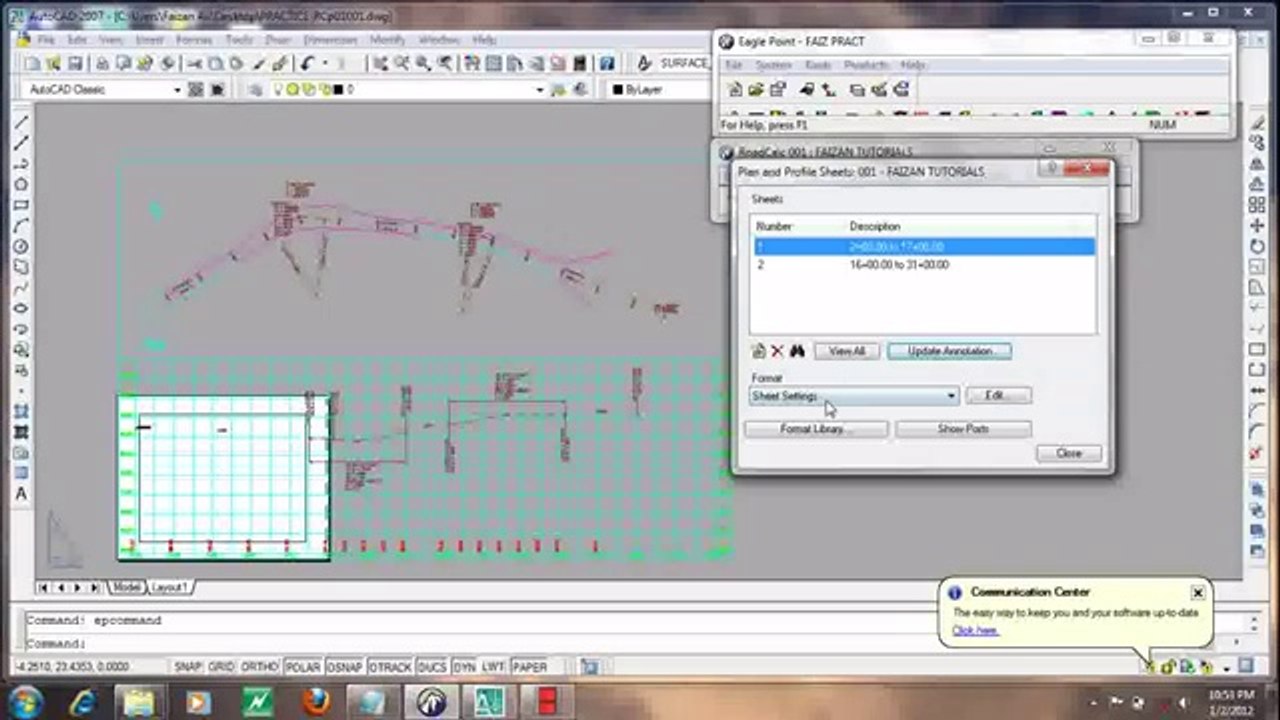
Task: Toggle ORTHO mode in status bar
Action: coord(260,667)
